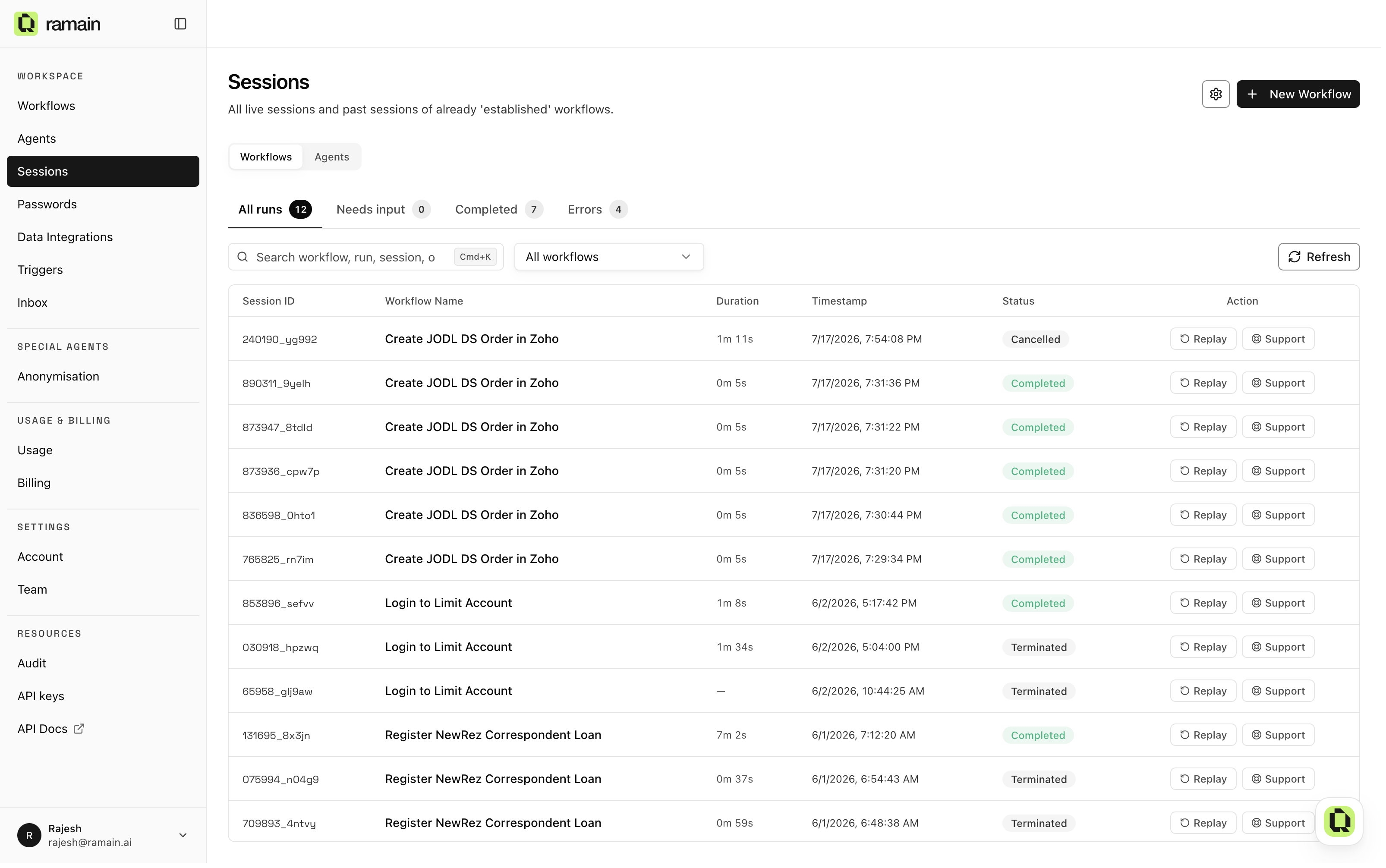Open Agents in the sidebar
The height and width of the screenshot is (868, 1386).
pyautogui.click(x=103, y=138)
